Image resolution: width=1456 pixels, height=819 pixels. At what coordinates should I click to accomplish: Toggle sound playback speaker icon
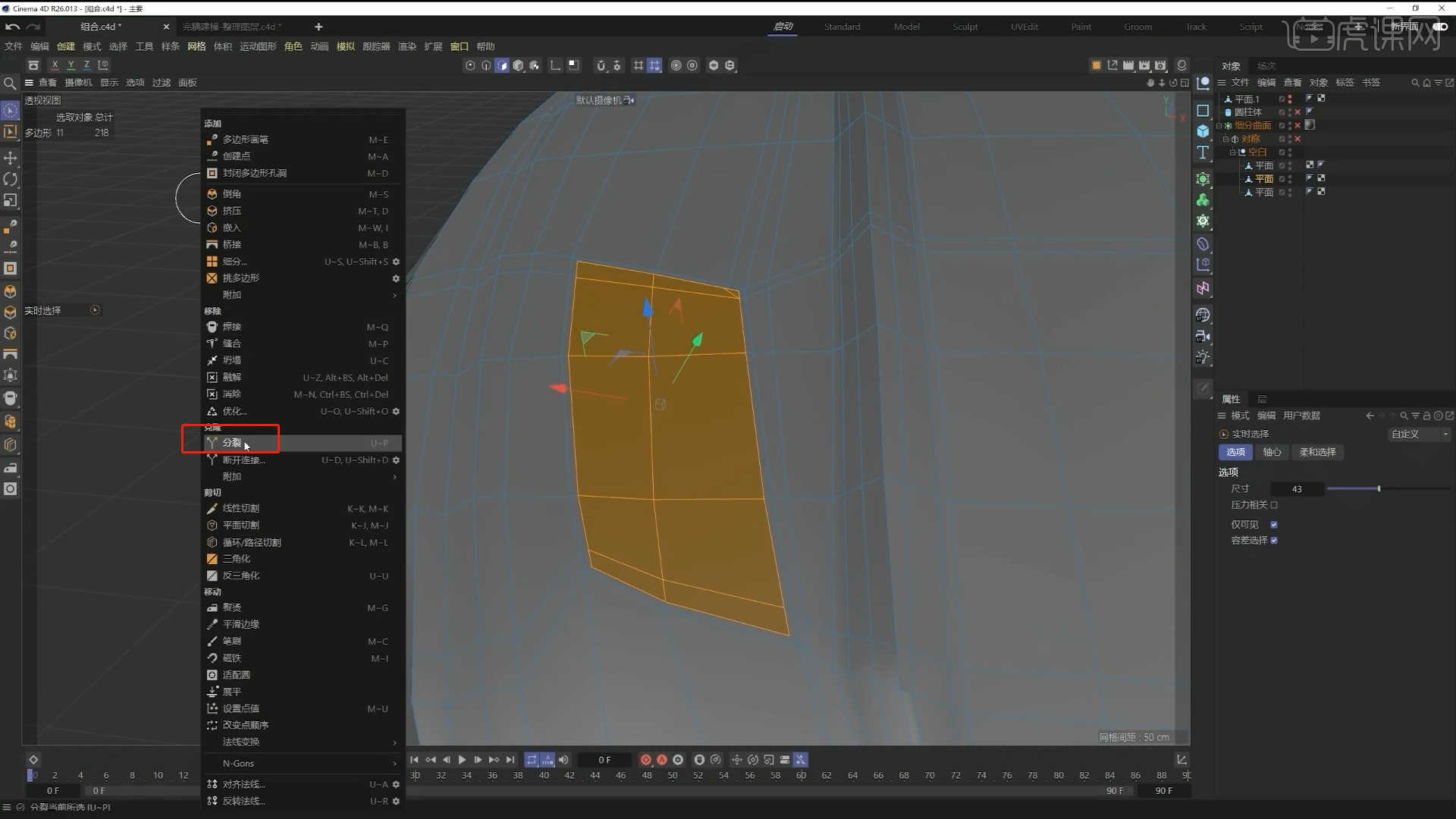coord(563,760)
